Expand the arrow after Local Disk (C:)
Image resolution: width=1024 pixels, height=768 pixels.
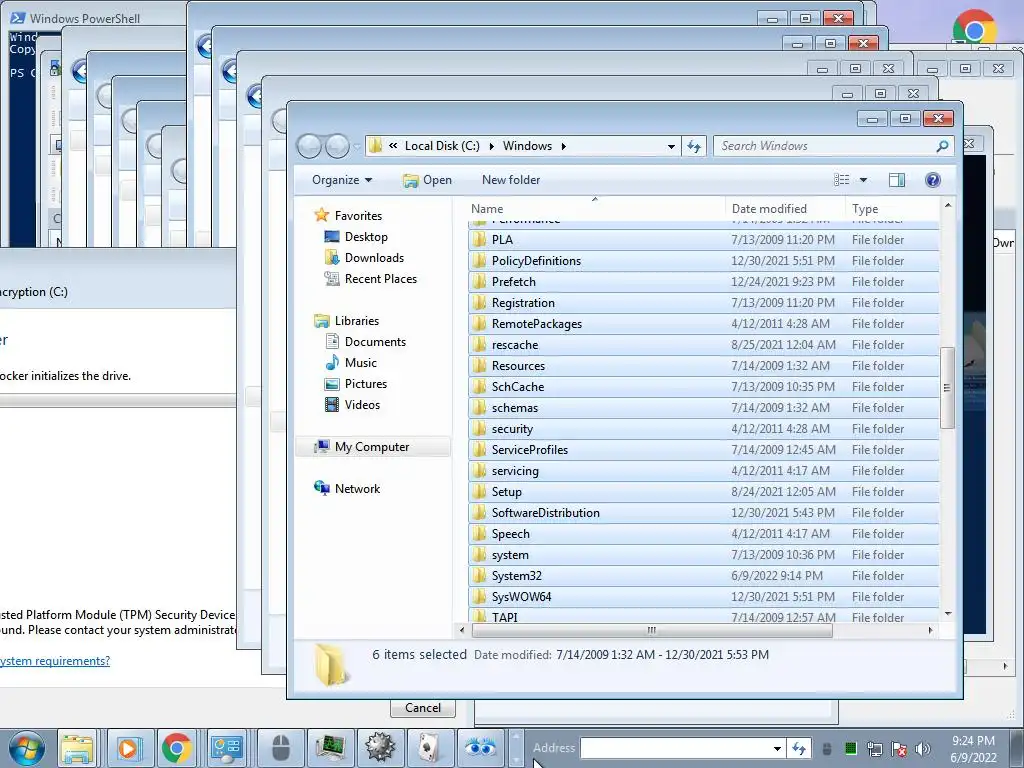click(491, 146)
